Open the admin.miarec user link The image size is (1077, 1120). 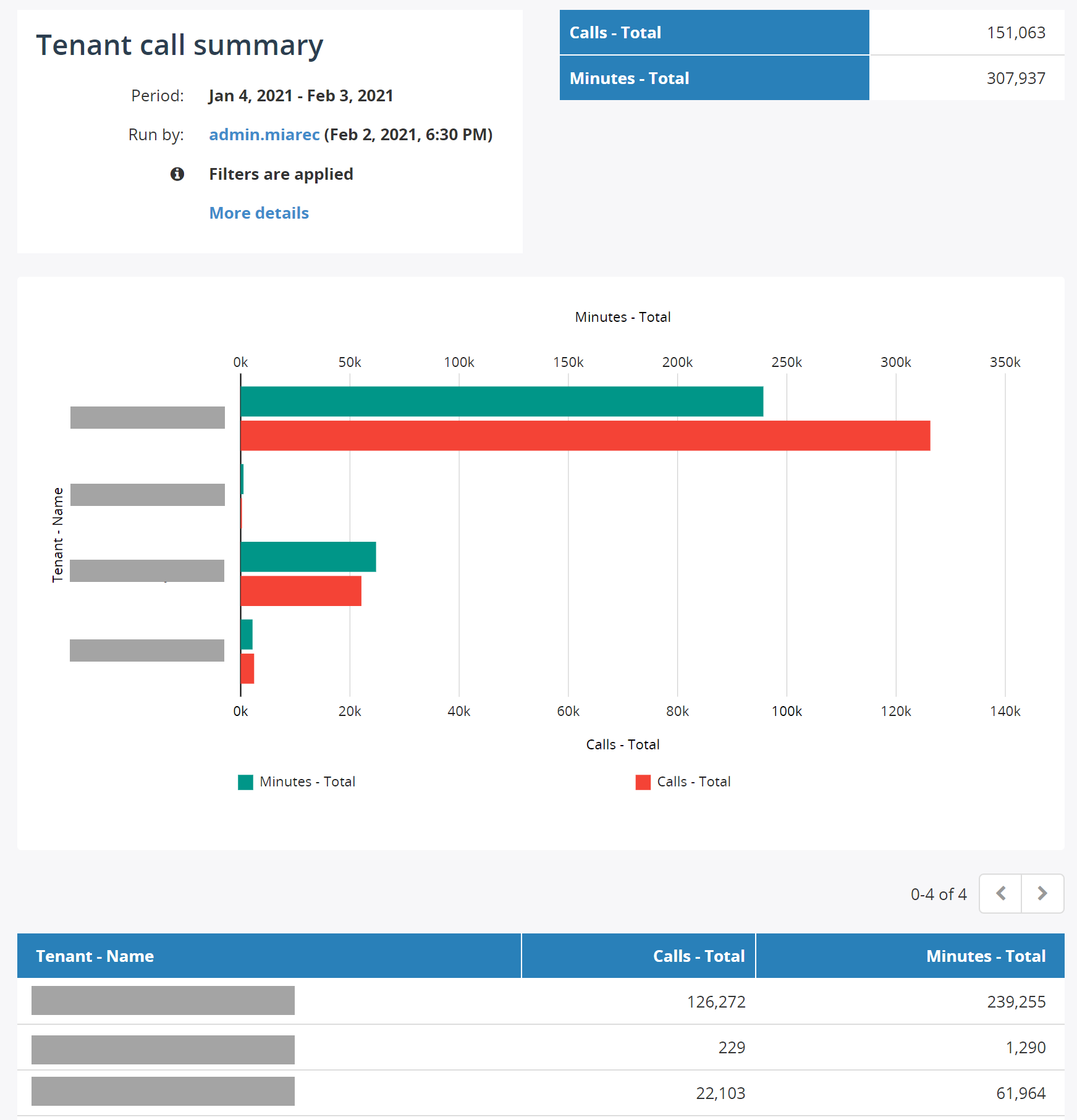coord(264,135)
